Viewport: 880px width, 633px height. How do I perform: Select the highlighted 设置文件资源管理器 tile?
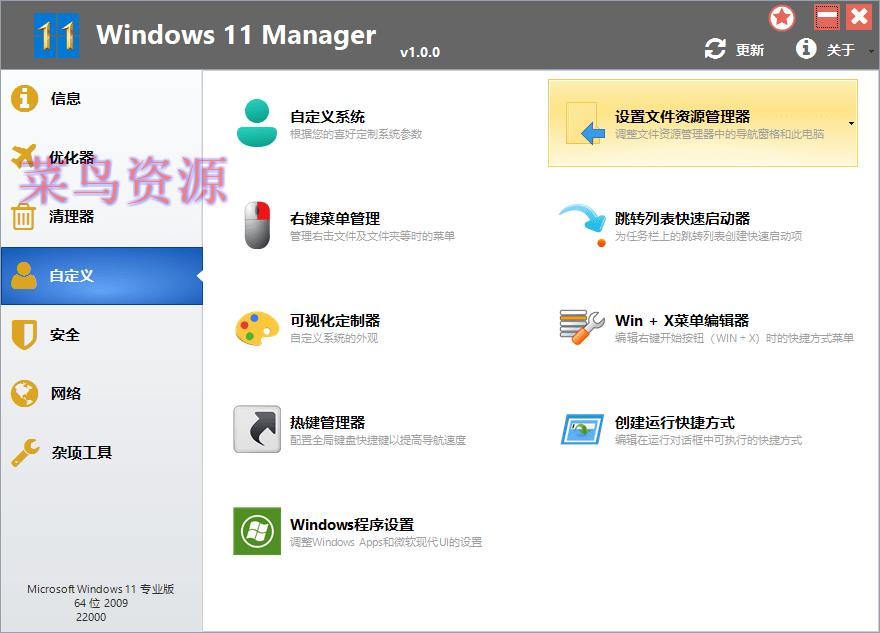point(700,121)
